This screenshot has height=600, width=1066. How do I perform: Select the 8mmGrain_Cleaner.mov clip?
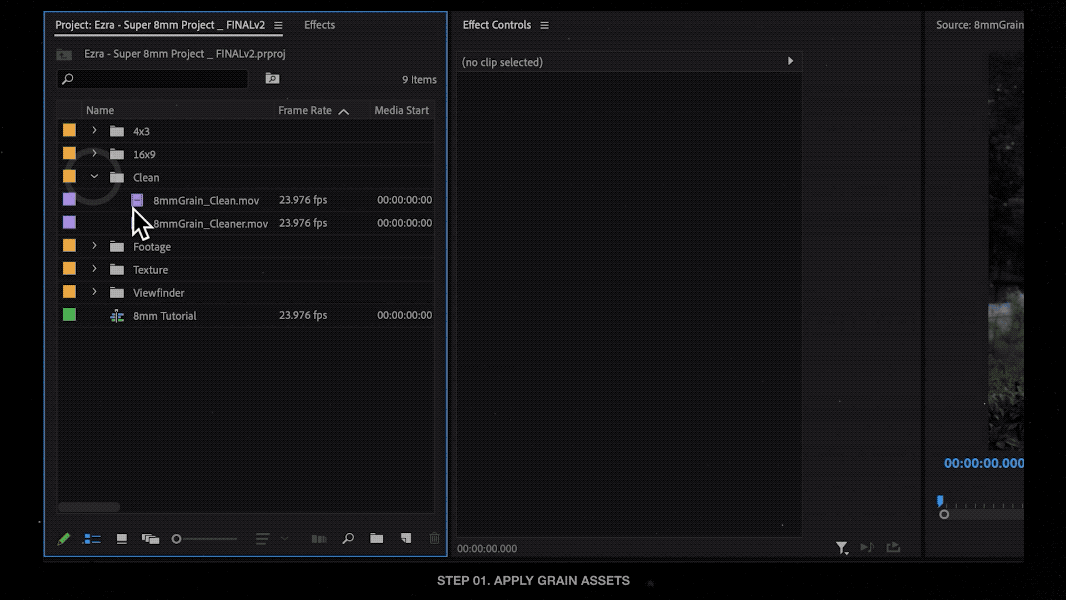210,224
